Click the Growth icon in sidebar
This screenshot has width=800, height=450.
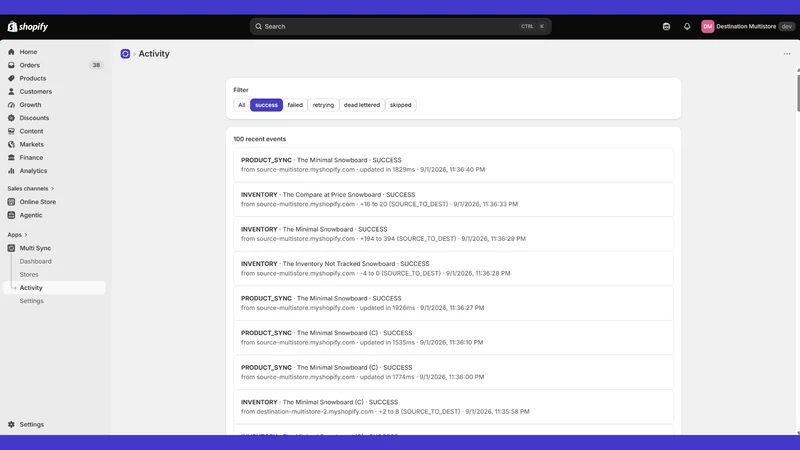[x=11, y=105]
